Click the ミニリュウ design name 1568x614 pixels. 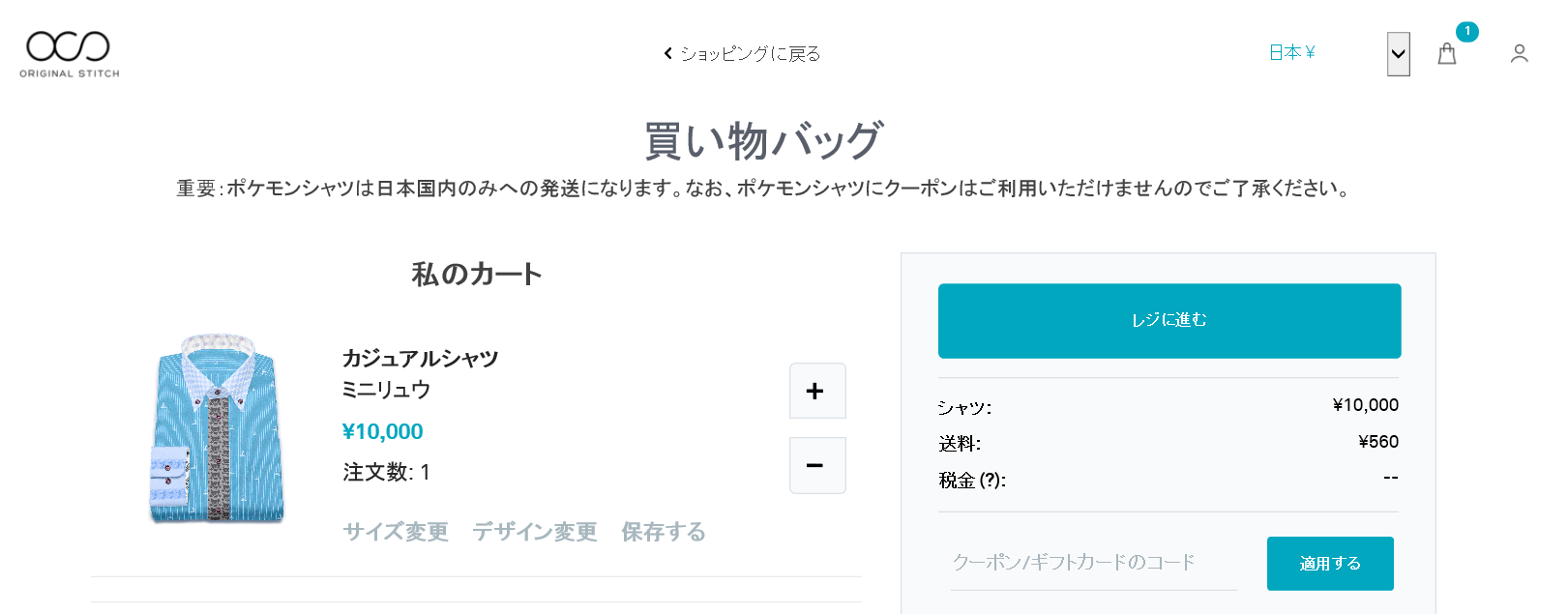tap(386, 390)
